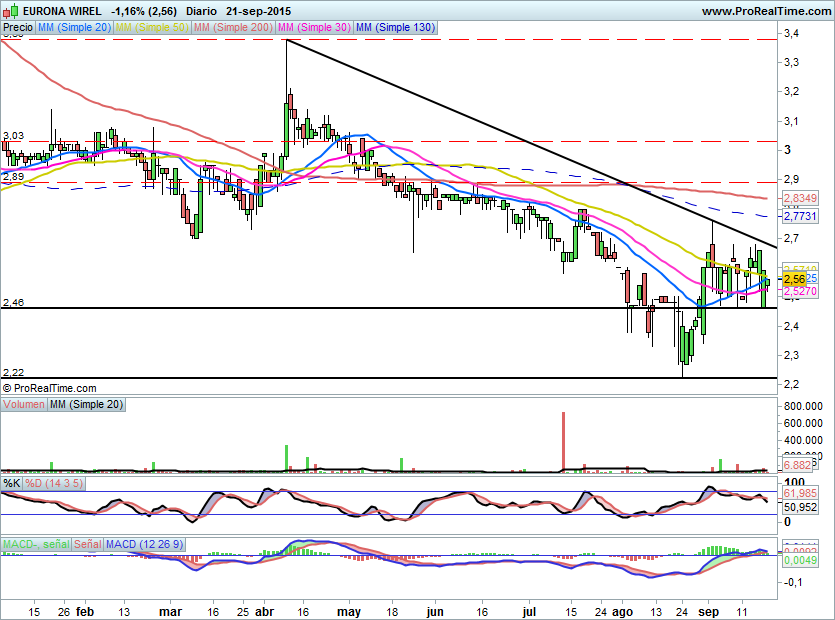Click the candlestick icon beside EURONA WIREL

pos(11,11)
